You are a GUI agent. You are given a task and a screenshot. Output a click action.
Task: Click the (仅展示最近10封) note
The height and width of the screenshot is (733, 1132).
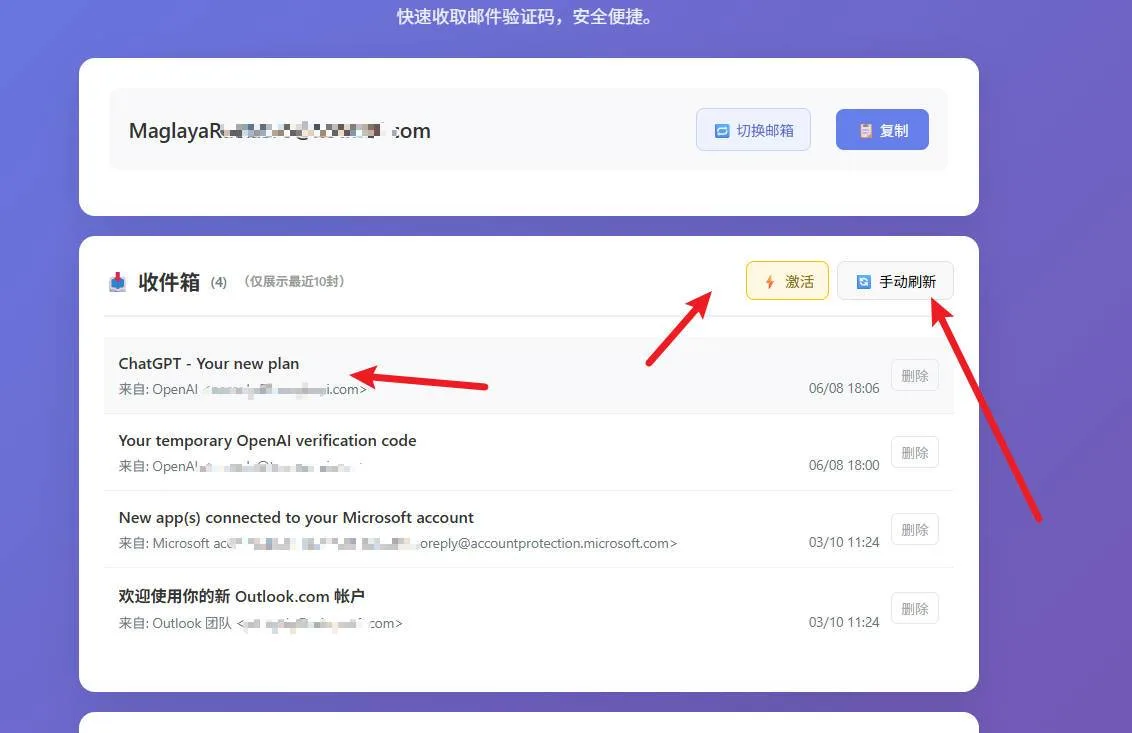click(x=294, y=281)
